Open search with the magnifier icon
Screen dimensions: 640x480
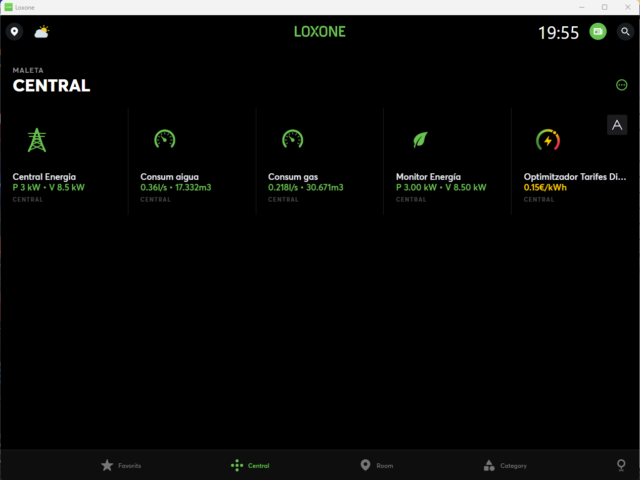625,31
